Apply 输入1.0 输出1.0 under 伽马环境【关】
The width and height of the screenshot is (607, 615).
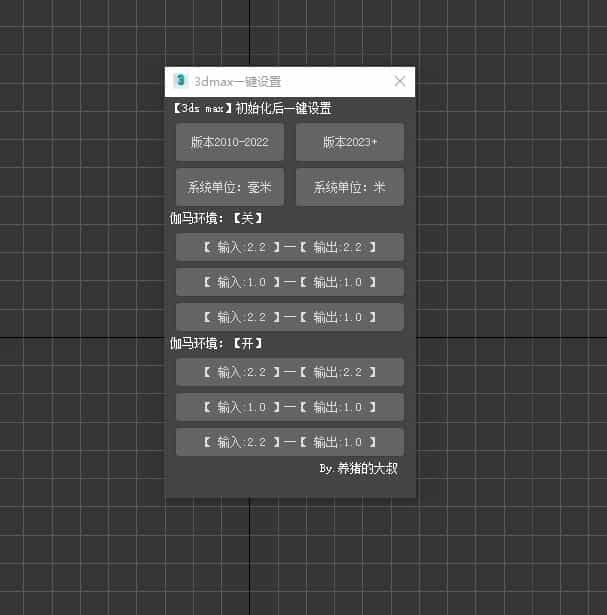coord(290,282)
